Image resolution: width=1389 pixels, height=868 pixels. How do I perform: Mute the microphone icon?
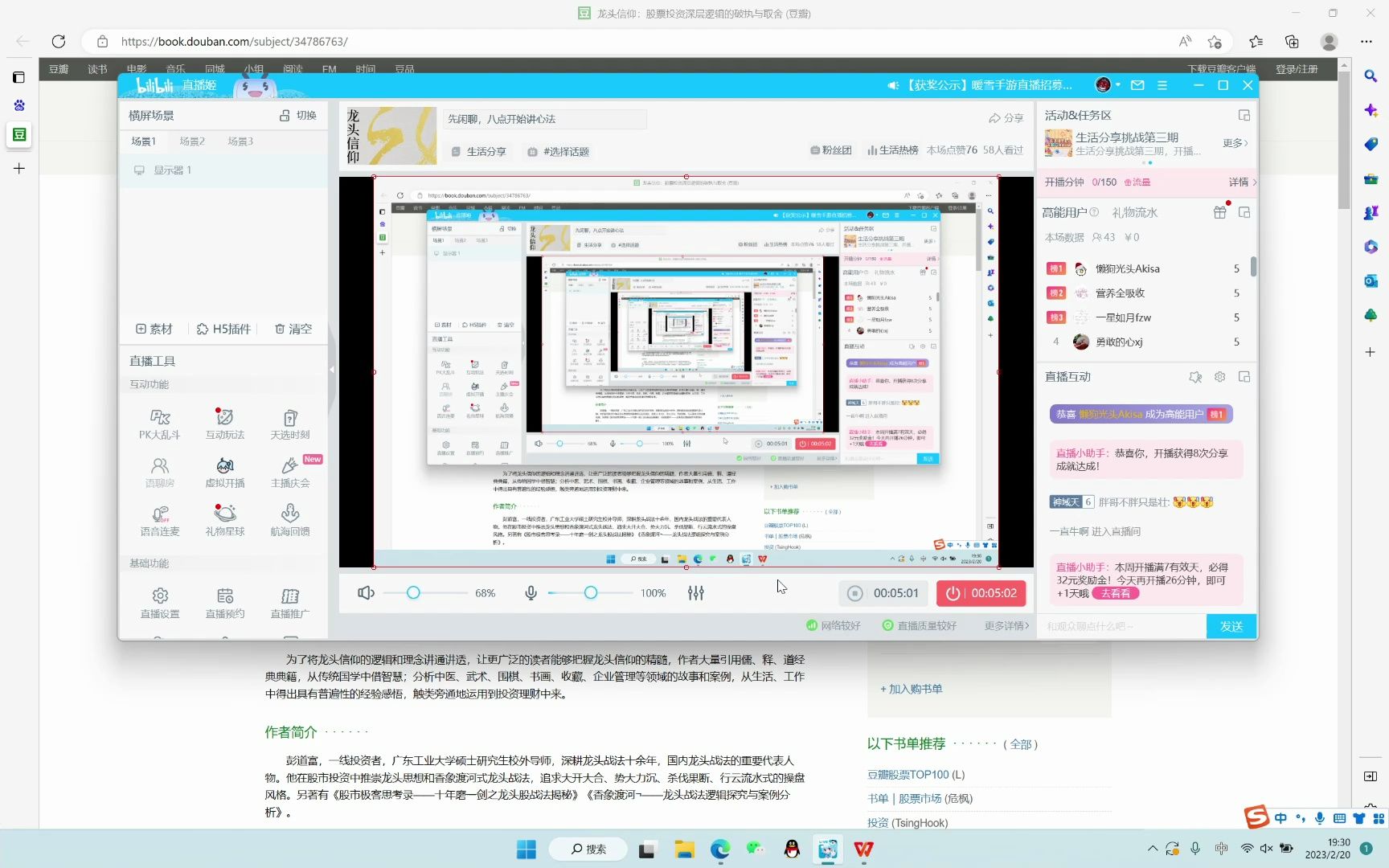tap(531, 593)
